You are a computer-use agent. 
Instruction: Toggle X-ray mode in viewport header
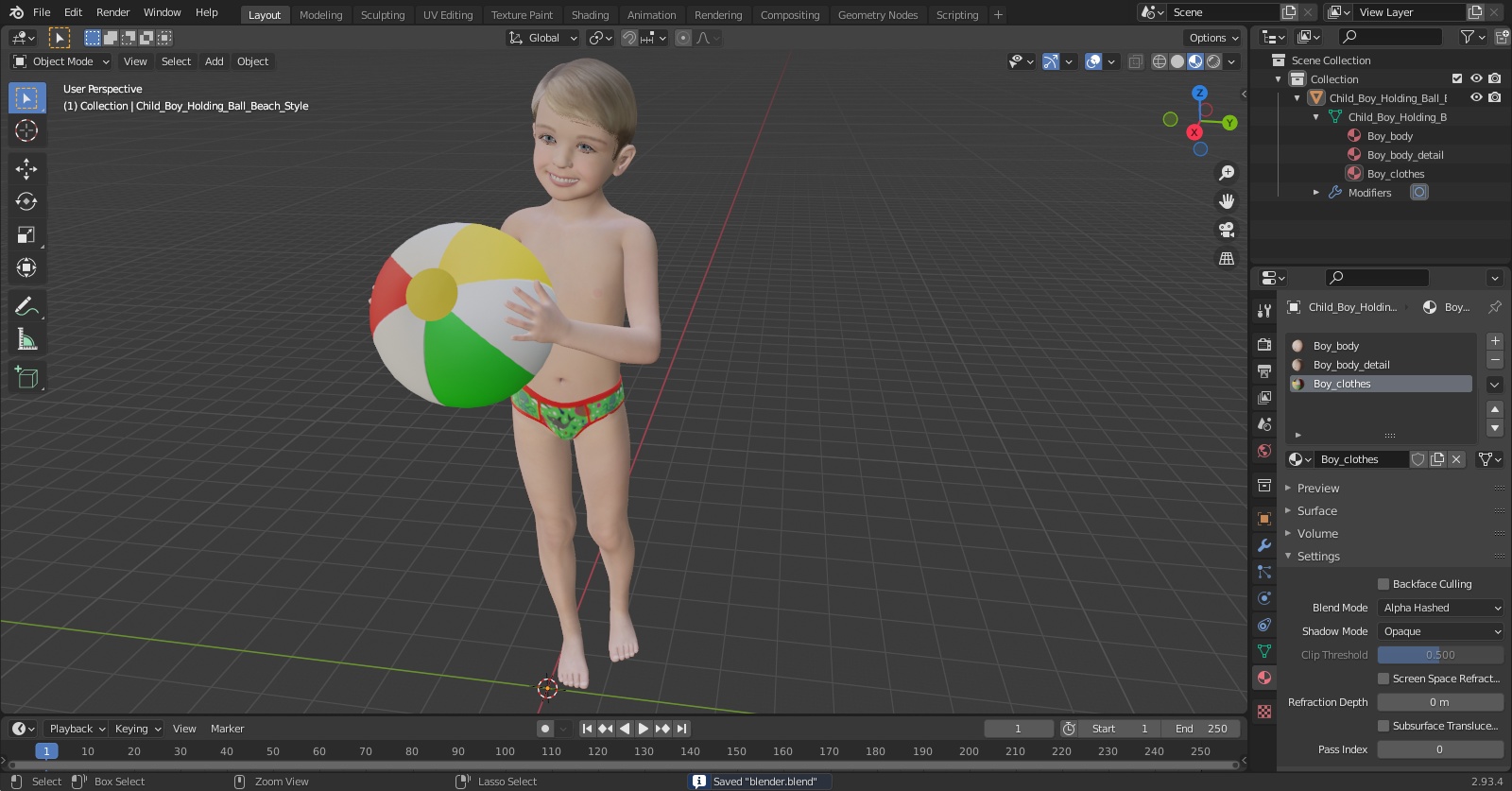pos(1136,61)
